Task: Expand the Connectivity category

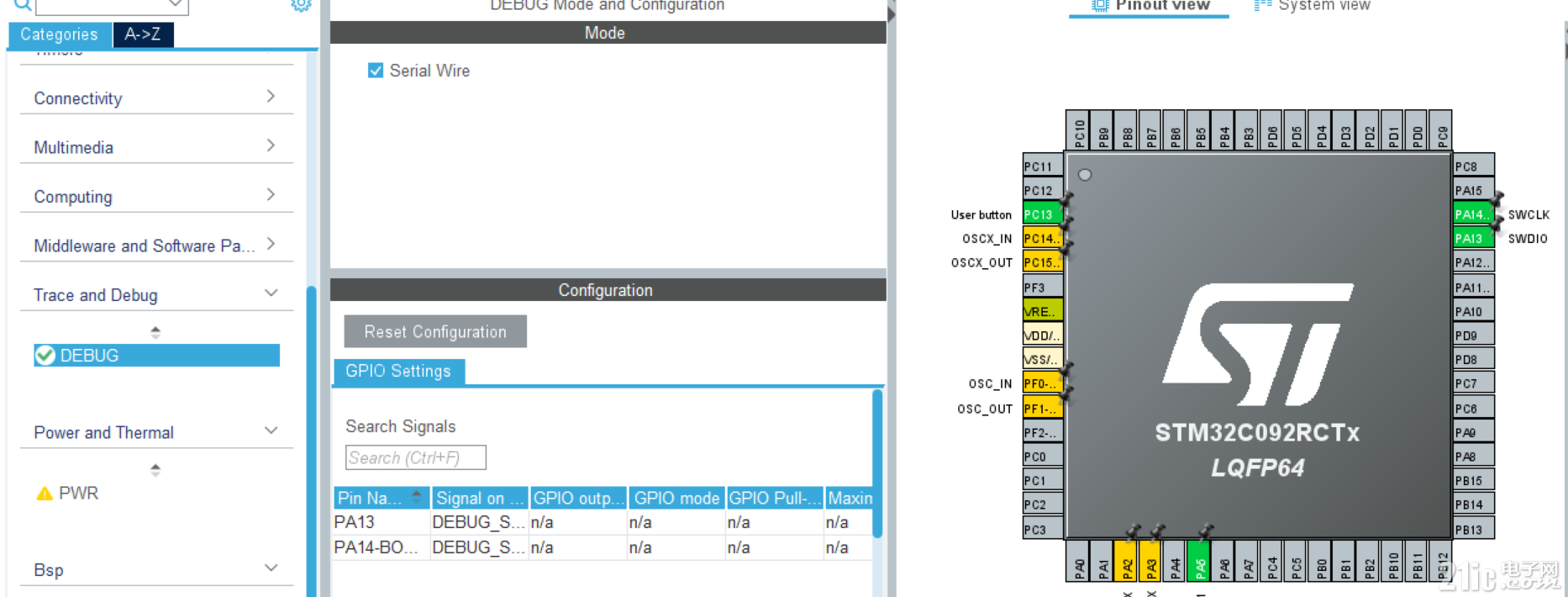Action: click(x=156, y=98)
